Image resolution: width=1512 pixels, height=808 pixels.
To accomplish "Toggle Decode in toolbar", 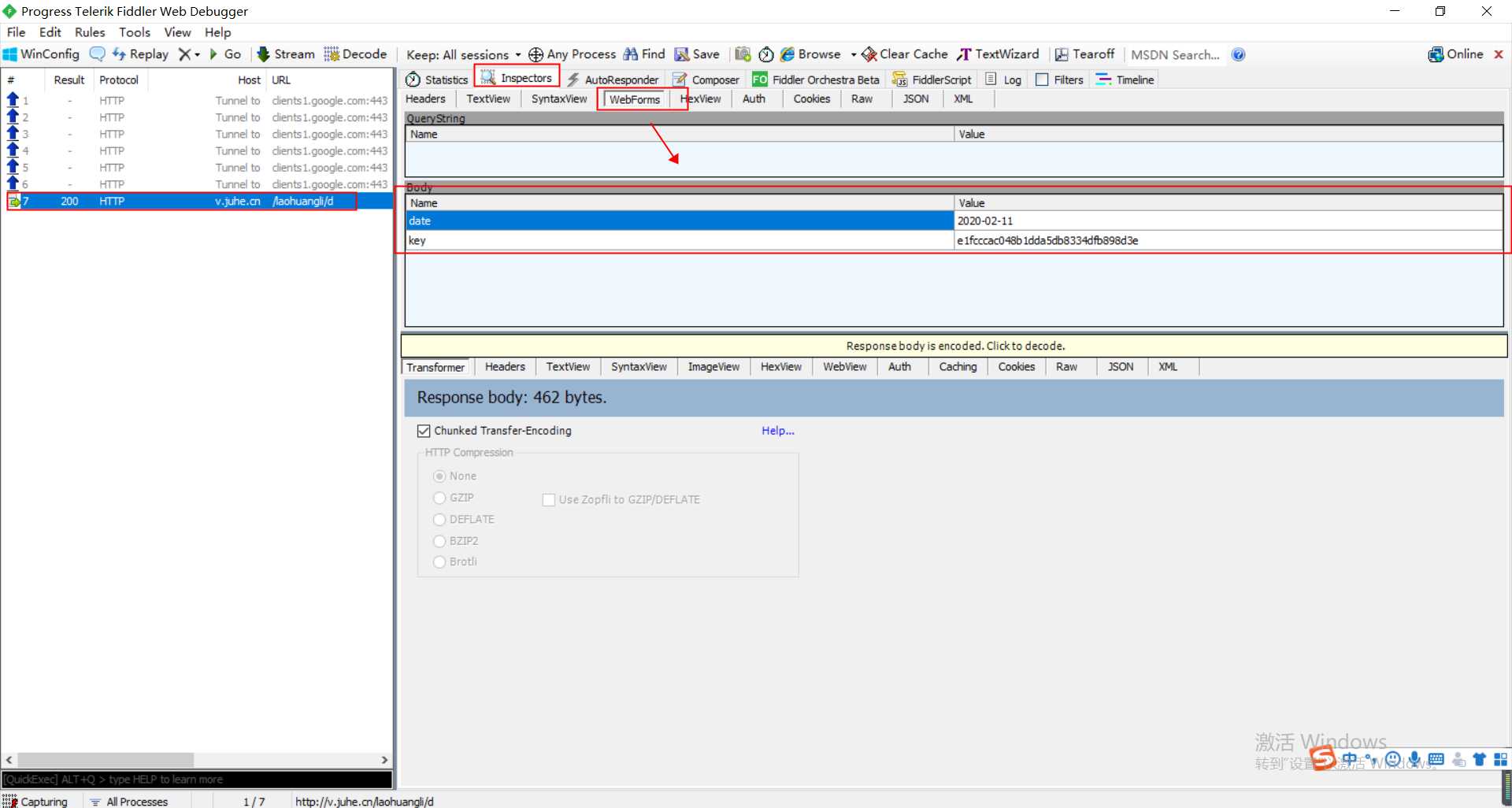I will [356, 54].
